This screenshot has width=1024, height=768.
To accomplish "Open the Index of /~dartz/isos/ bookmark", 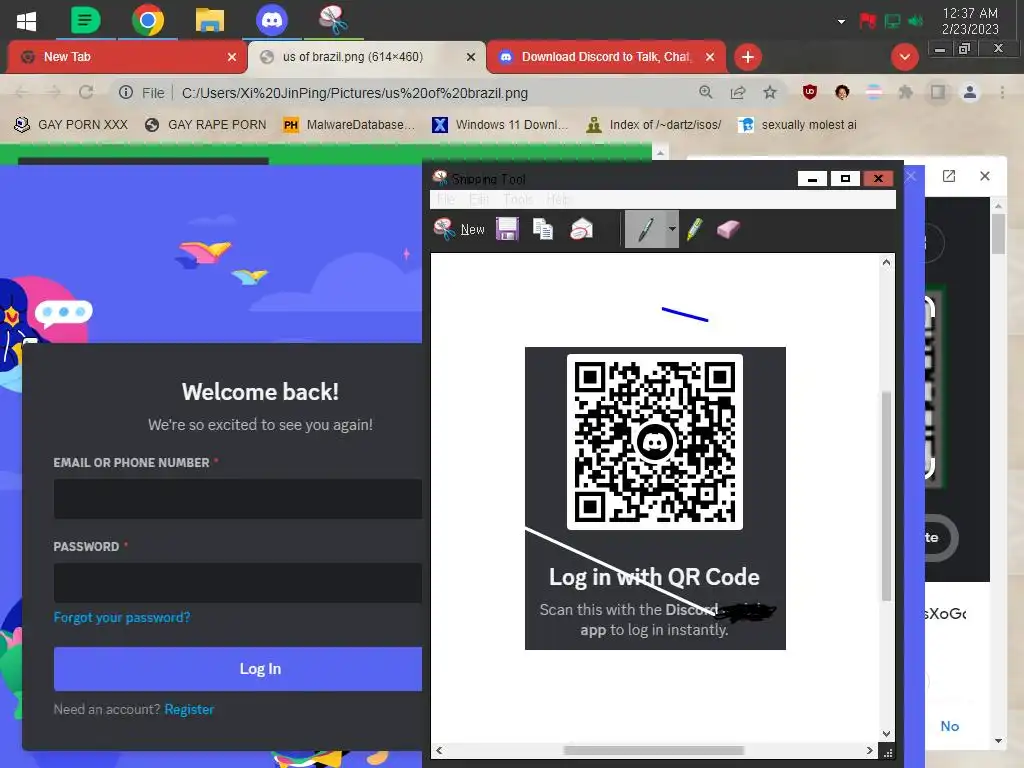I will [x=654, y=125].
